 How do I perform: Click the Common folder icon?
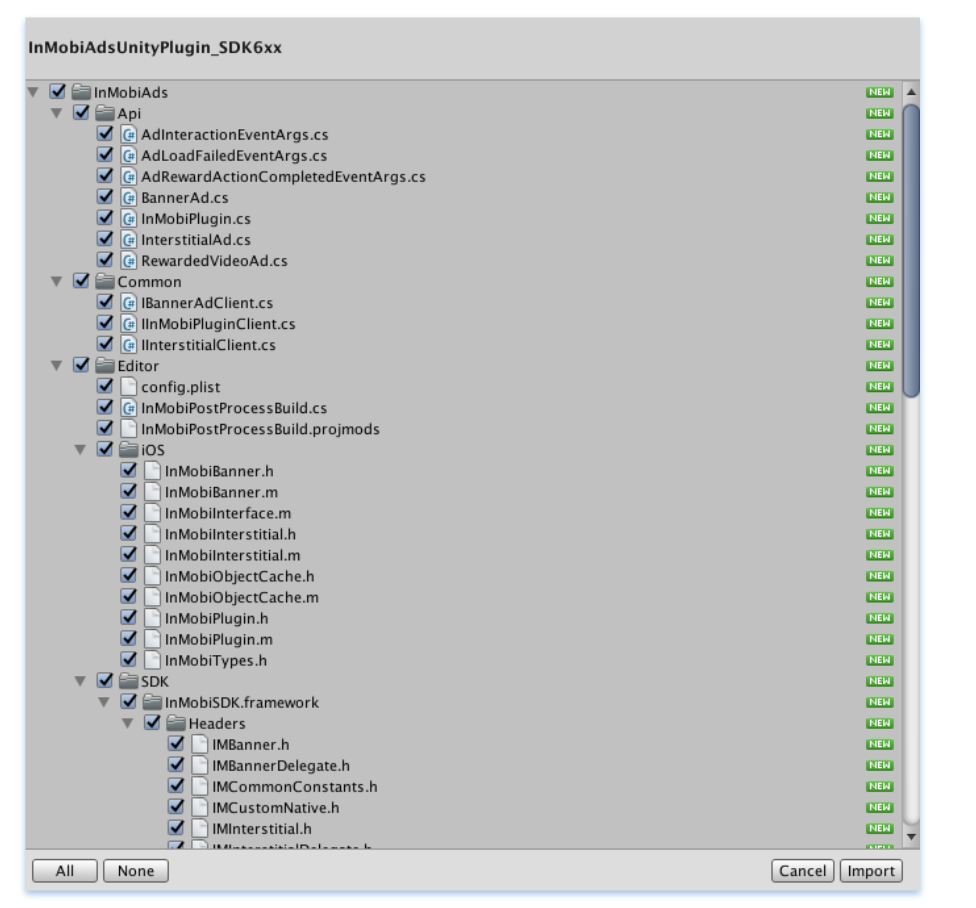tap(105, 282)
